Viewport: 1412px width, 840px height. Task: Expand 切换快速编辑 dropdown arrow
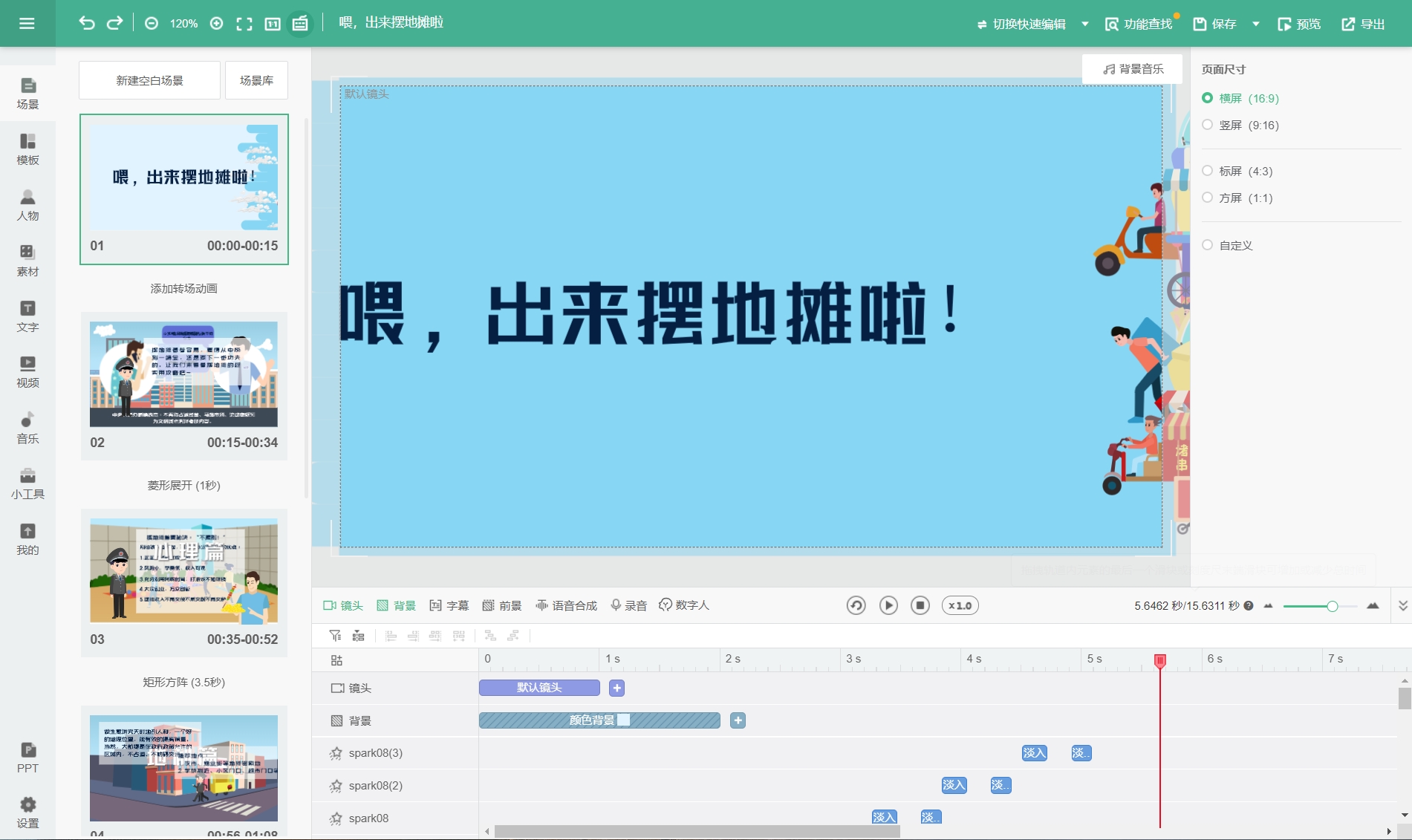(1084, 24)
